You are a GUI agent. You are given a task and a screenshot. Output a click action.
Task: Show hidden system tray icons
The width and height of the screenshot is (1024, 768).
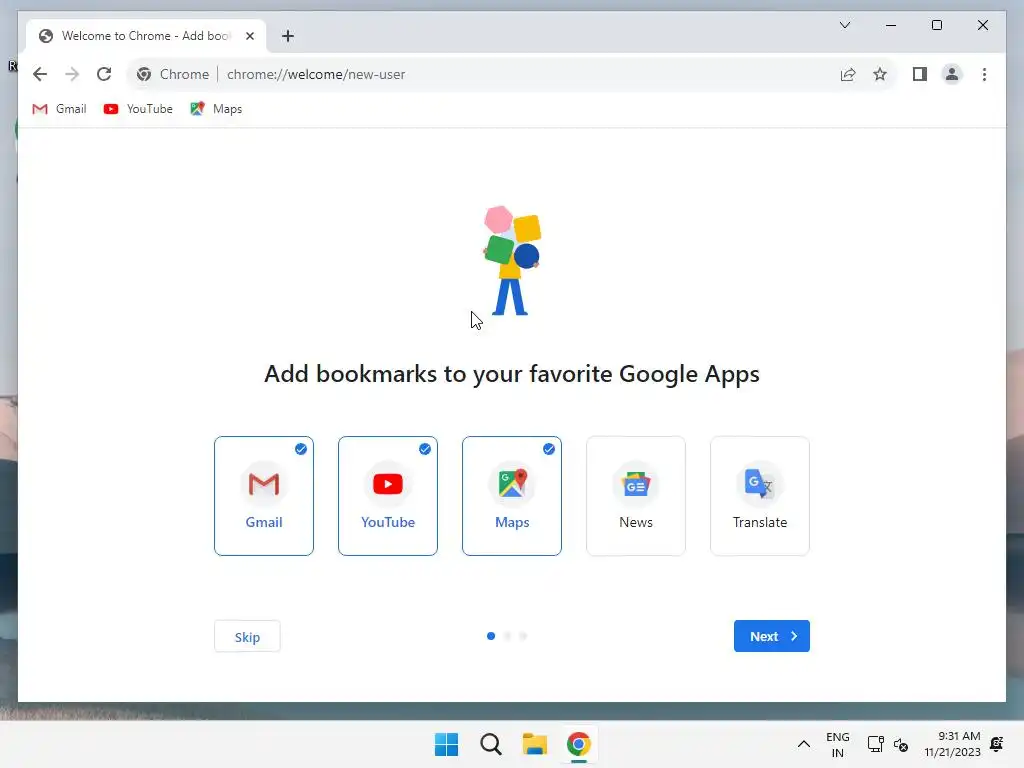tap(804, 744)
